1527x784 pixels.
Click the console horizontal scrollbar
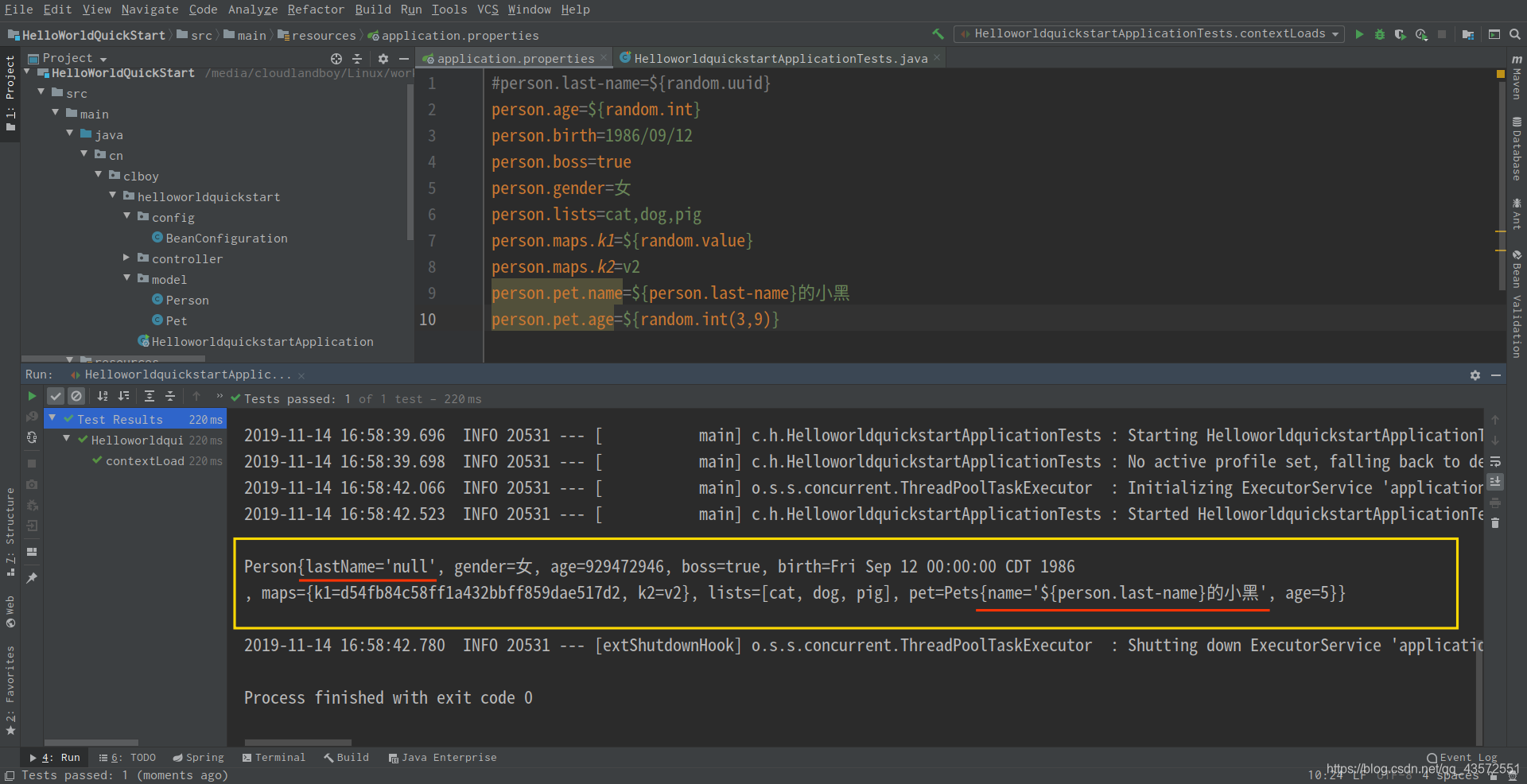[298, 743]
